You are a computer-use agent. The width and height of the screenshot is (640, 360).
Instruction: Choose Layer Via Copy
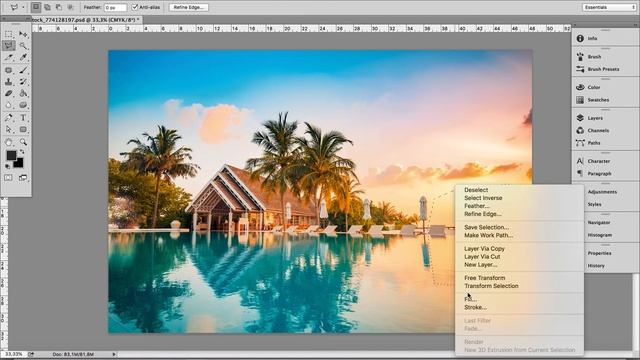484,249
